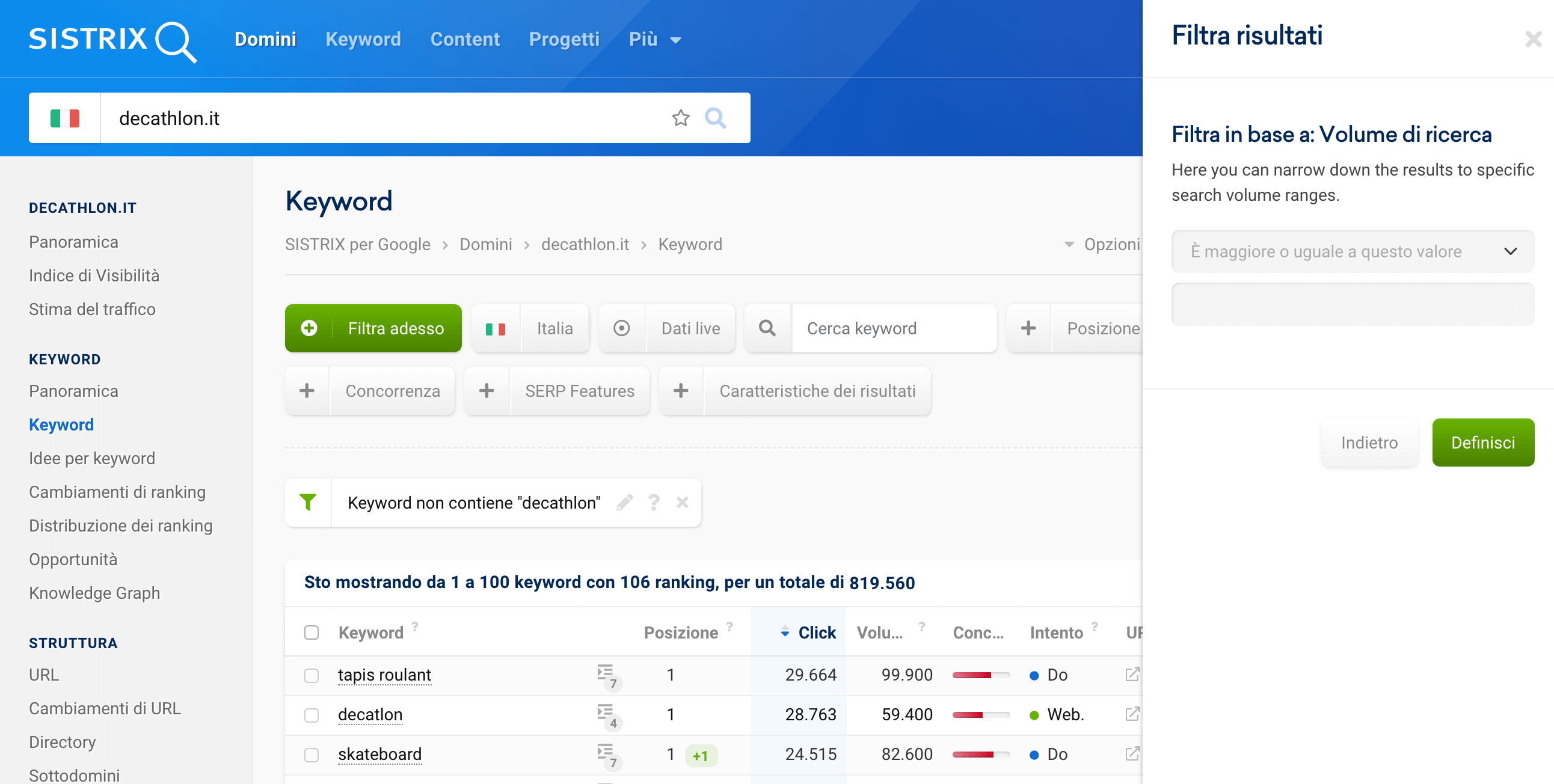1554x784 pixels.
Task: Click the Filtra adesso plus icon
Action: [309, 328]
